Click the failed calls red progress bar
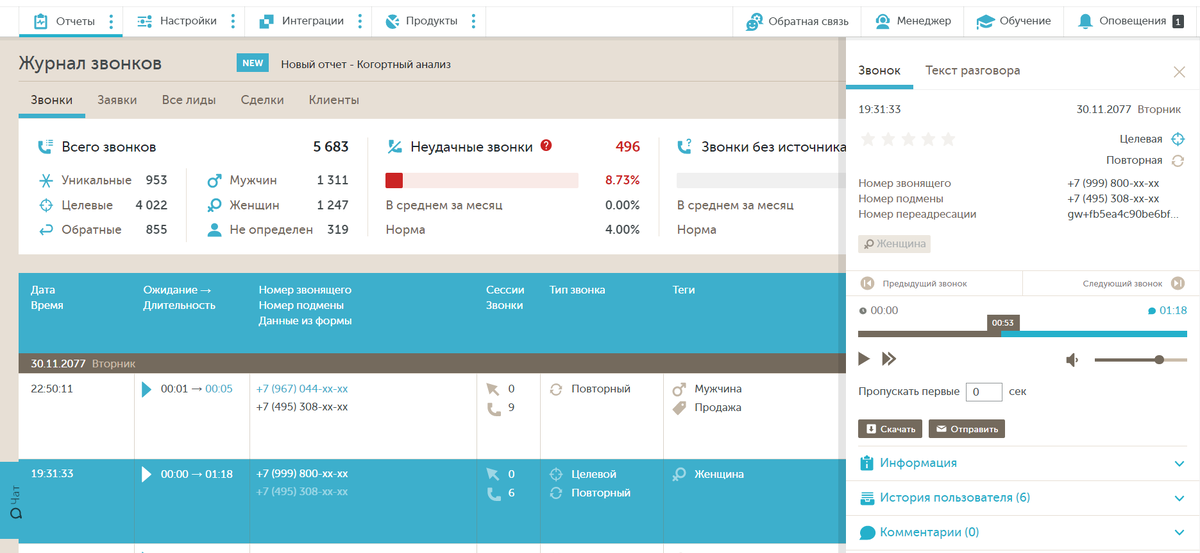Screen dimensions: 1200x553 click(482, 181)
